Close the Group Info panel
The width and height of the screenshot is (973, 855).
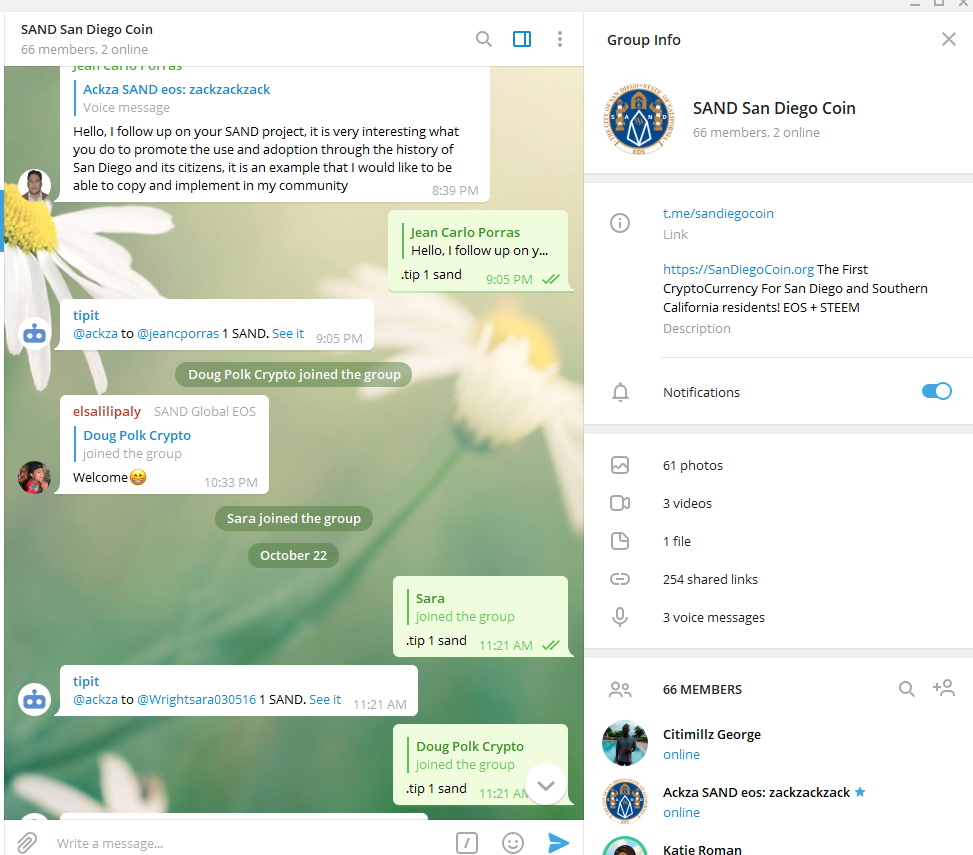[948, 39]
